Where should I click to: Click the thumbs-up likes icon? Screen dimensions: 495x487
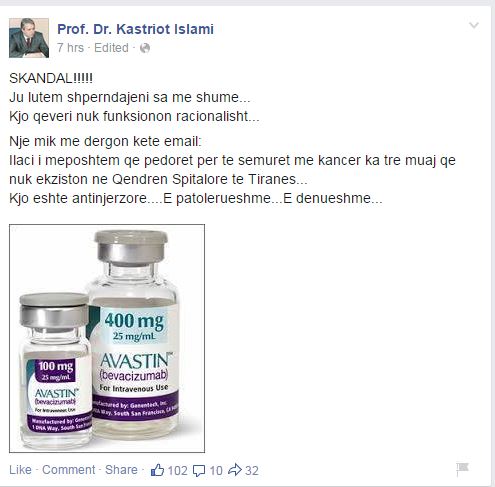(x=157, y=470)
